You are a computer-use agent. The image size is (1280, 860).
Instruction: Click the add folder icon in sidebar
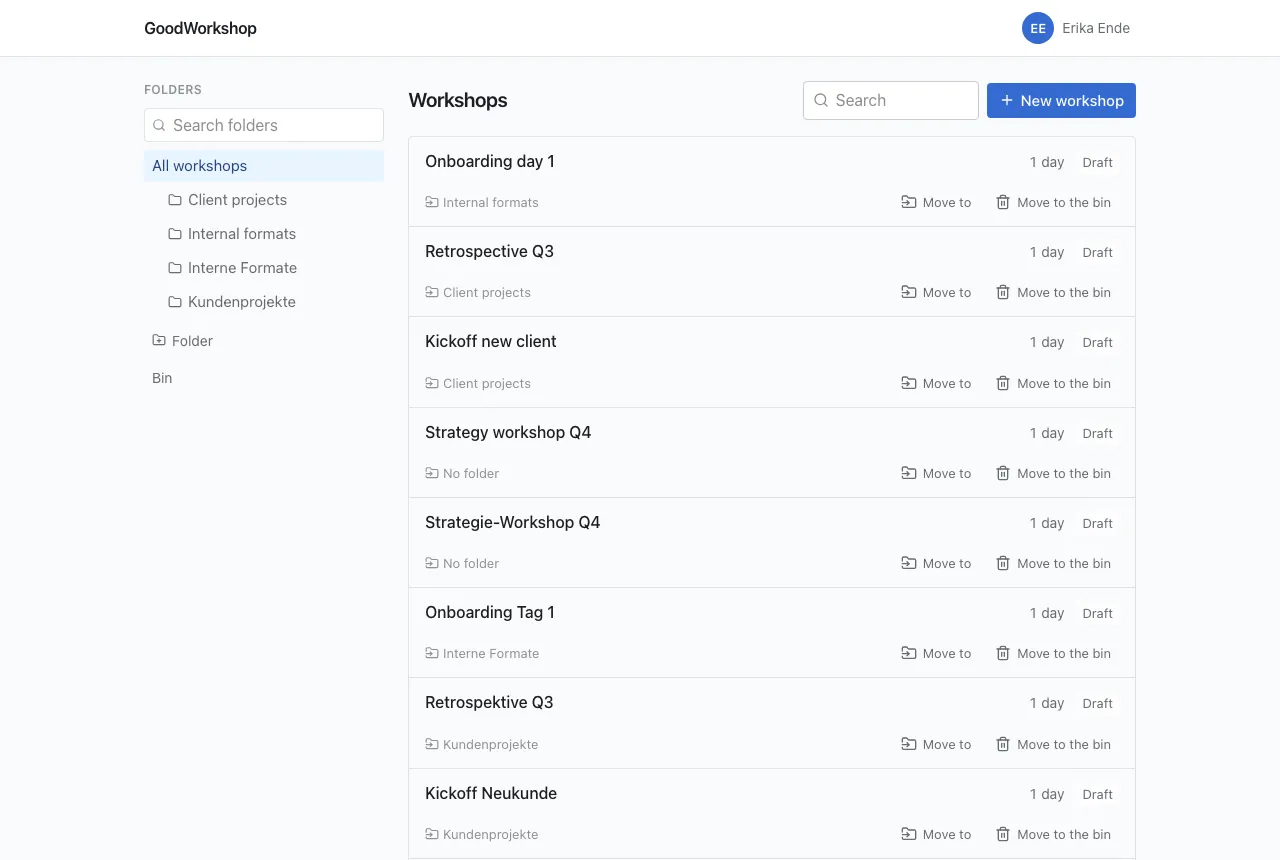[159, 340]
